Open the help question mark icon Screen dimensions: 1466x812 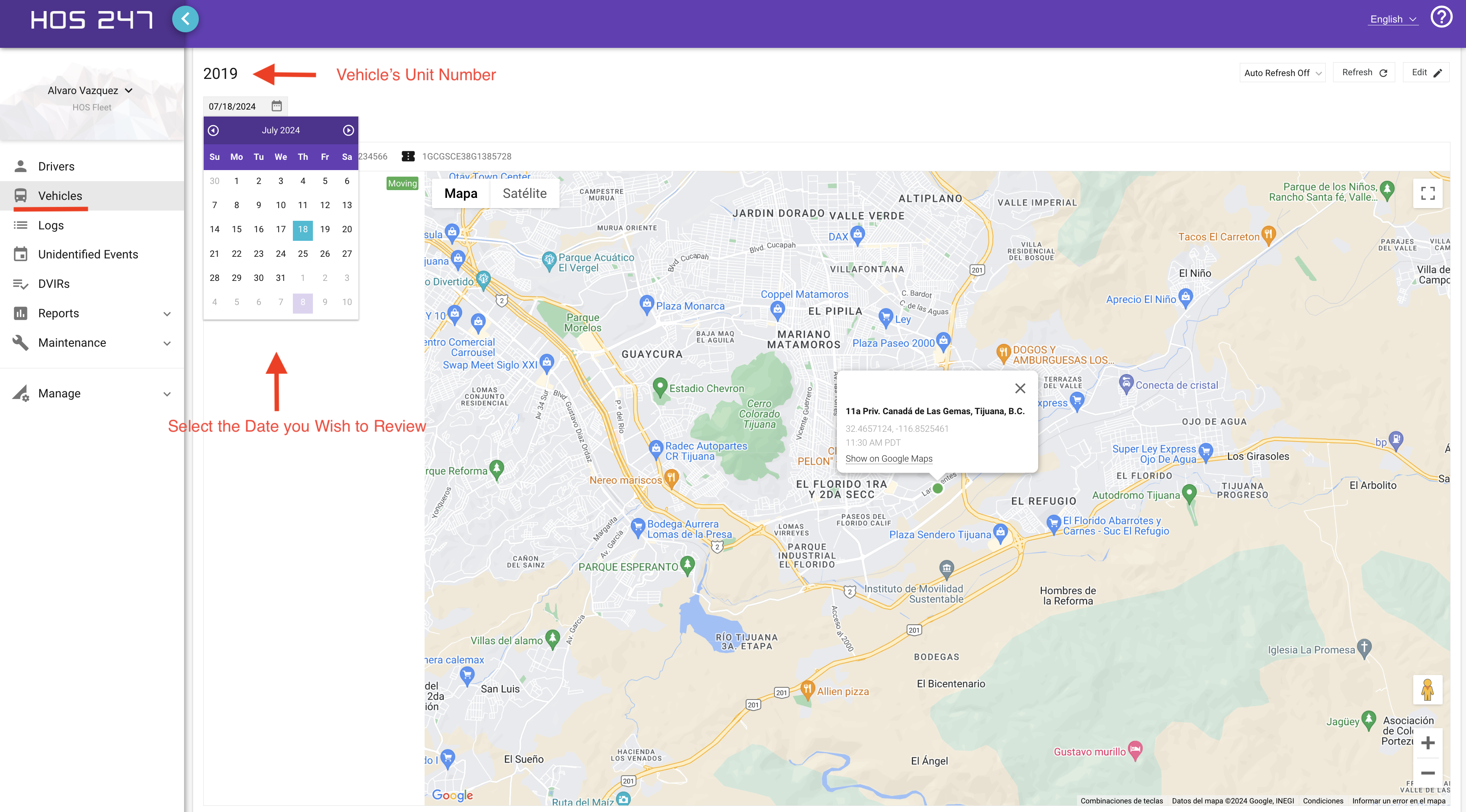(1441, 17)
